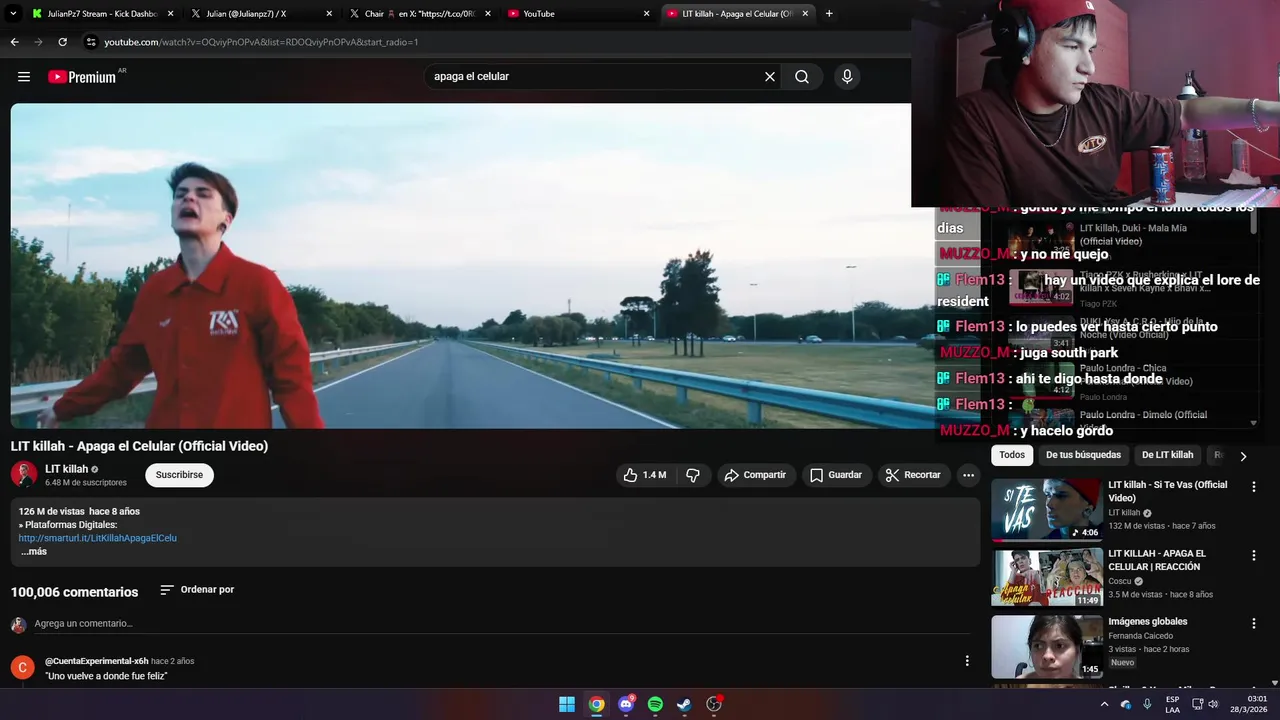Open options for Imágenes globales video
The width and height of the screenshot is (1280, 720).
coord(1253,623)
